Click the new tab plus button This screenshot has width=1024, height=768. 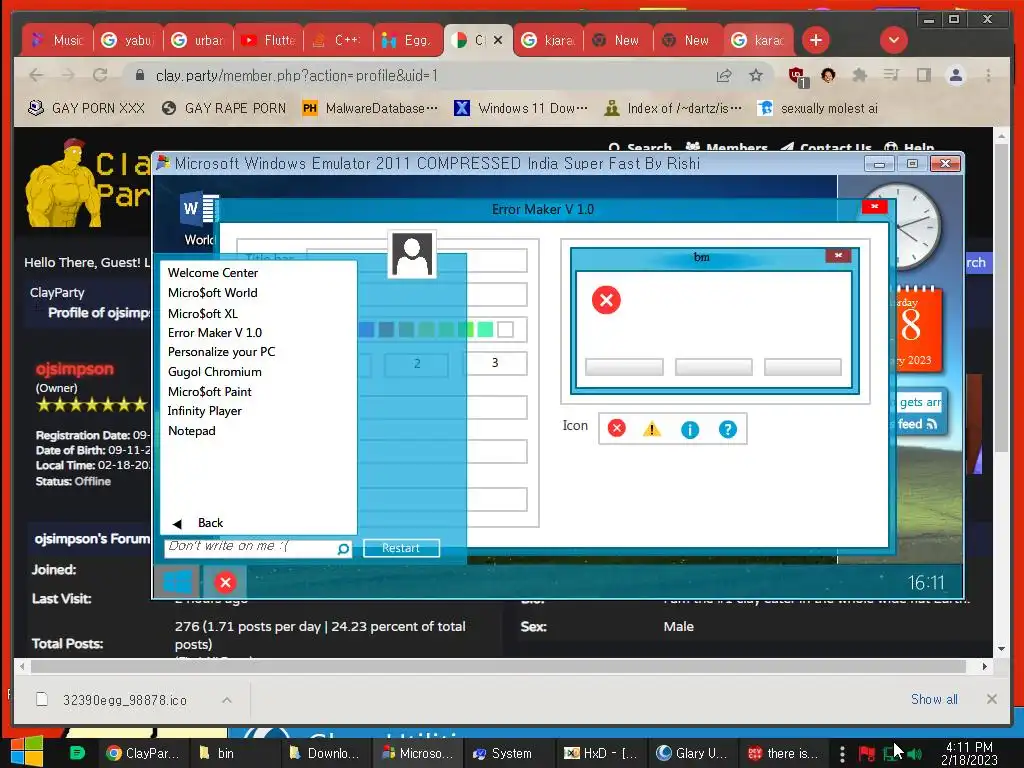[x=816, y=40]
